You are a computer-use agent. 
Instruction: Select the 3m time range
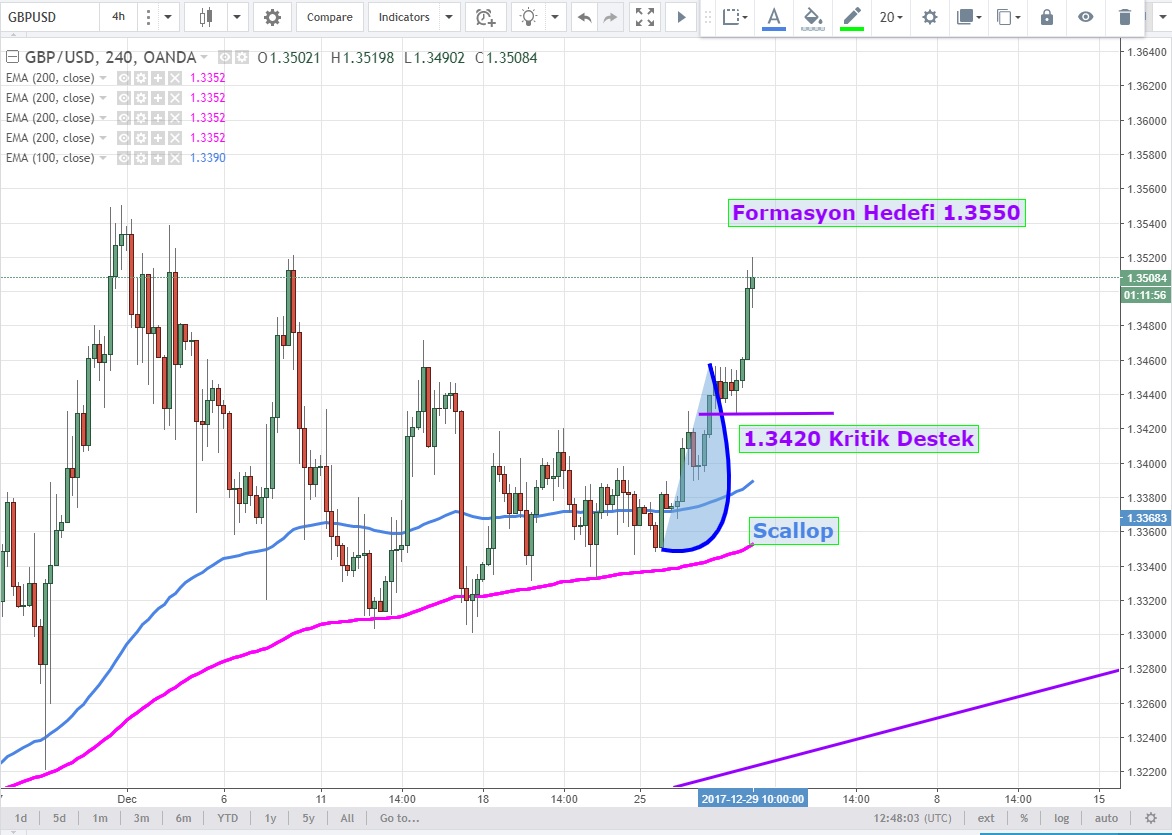(141, 818)
